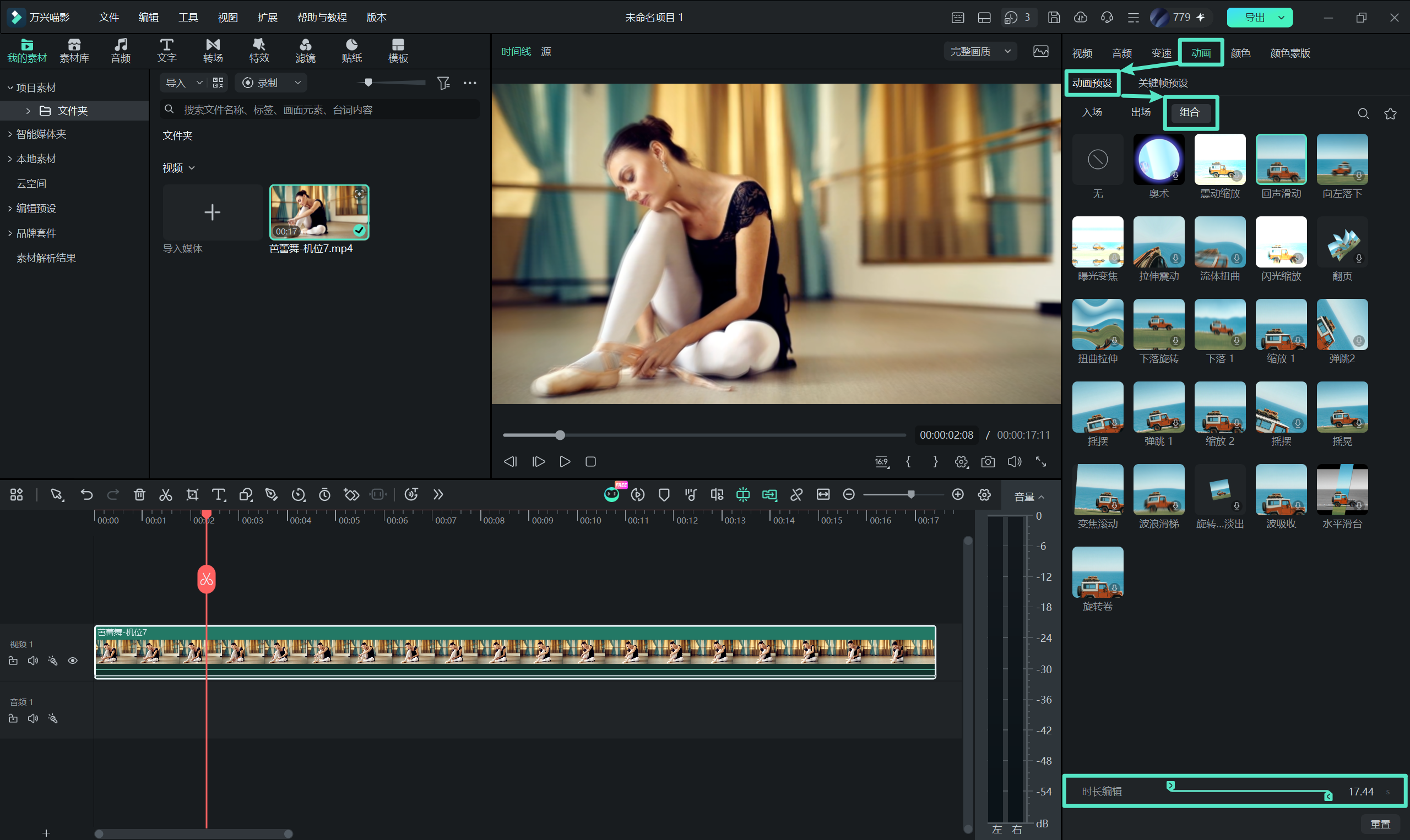Click the 导出 export button

pos(1255,18)
